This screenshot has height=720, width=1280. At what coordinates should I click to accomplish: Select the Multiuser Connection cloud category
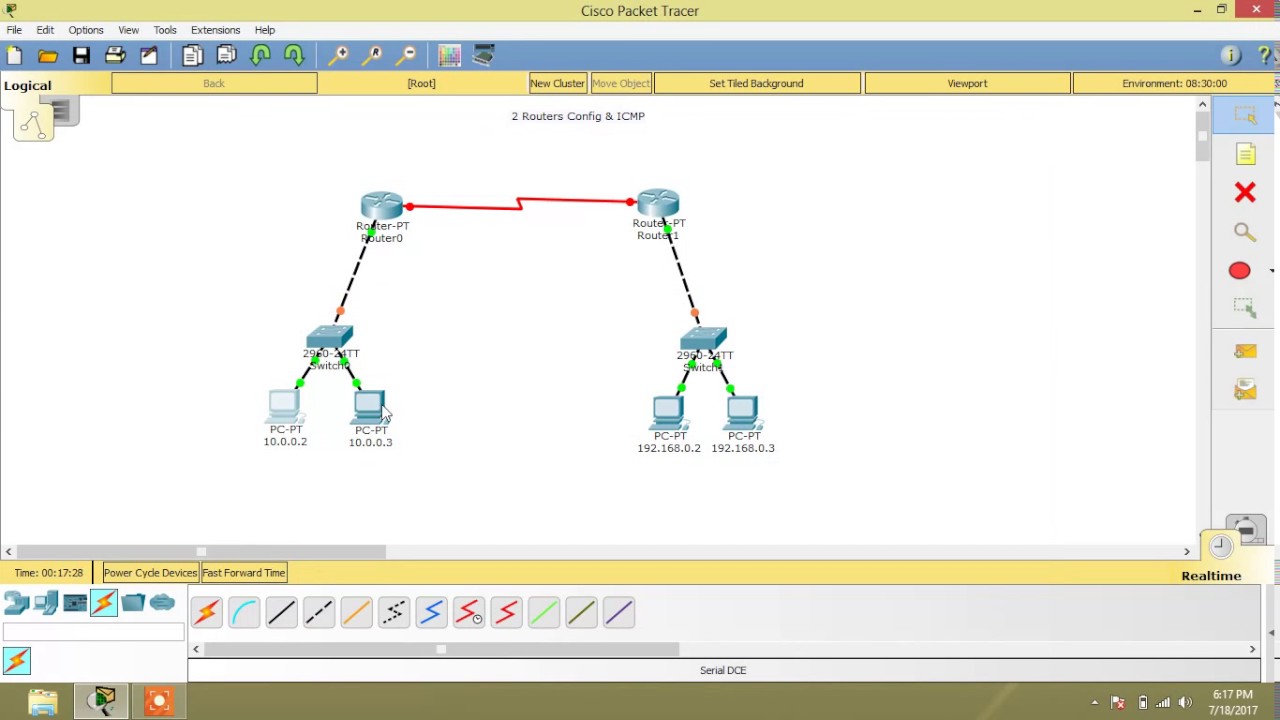click(162, 602)
